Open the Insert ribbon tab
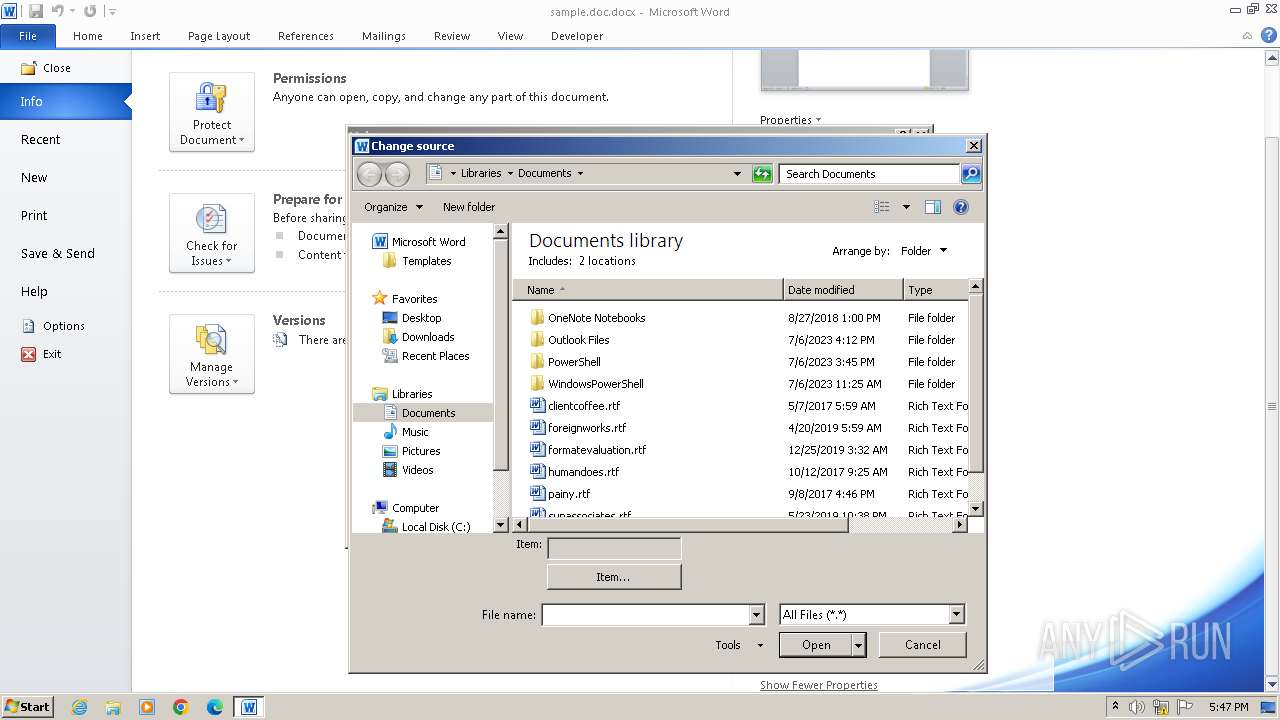This screenshot has height=720, width=1280. (x=145, y=36)
